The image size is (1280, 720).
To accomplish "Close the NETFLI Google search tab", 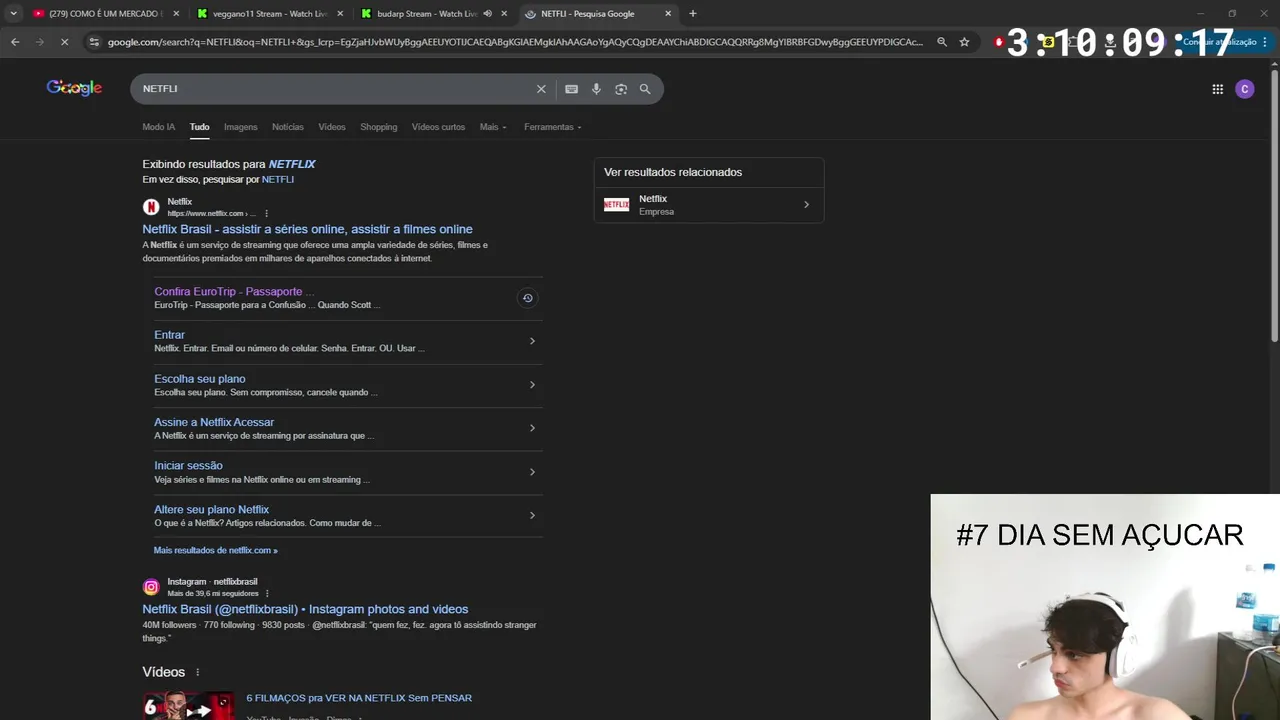I will [x=668, y=14].
